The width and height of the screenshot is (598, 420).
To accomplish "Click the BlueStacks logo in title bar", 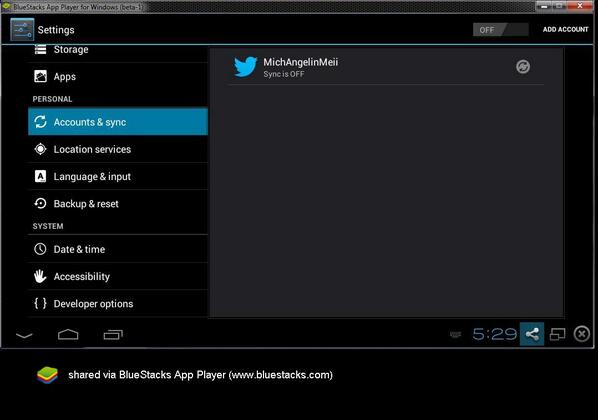I will point(6,6).
